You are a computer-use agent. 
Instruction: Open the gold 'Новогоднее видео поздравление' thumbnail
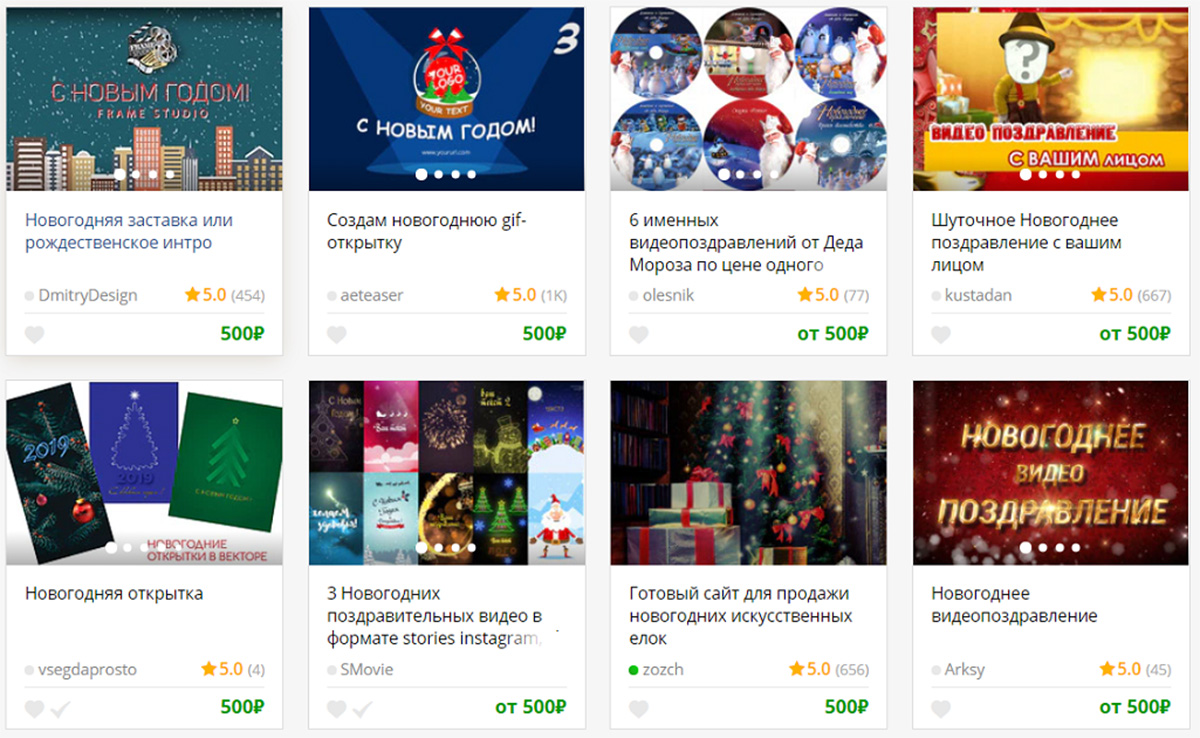1051,473
